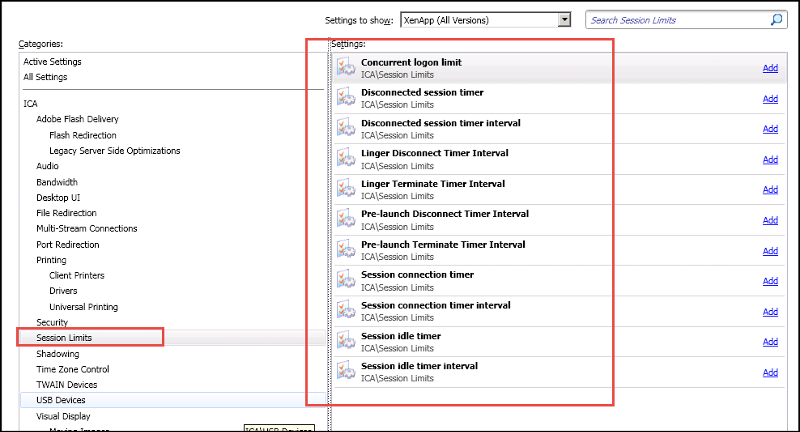Click the Pre-launch Disconnect Timer Interval icon

click(346, 219)
